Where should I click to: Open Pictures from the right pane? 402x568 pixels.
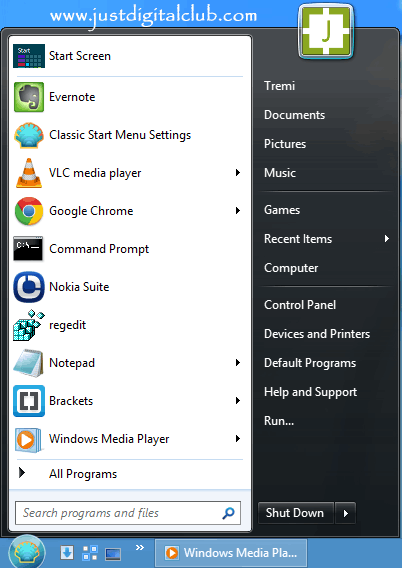click(x=285, y=144)
